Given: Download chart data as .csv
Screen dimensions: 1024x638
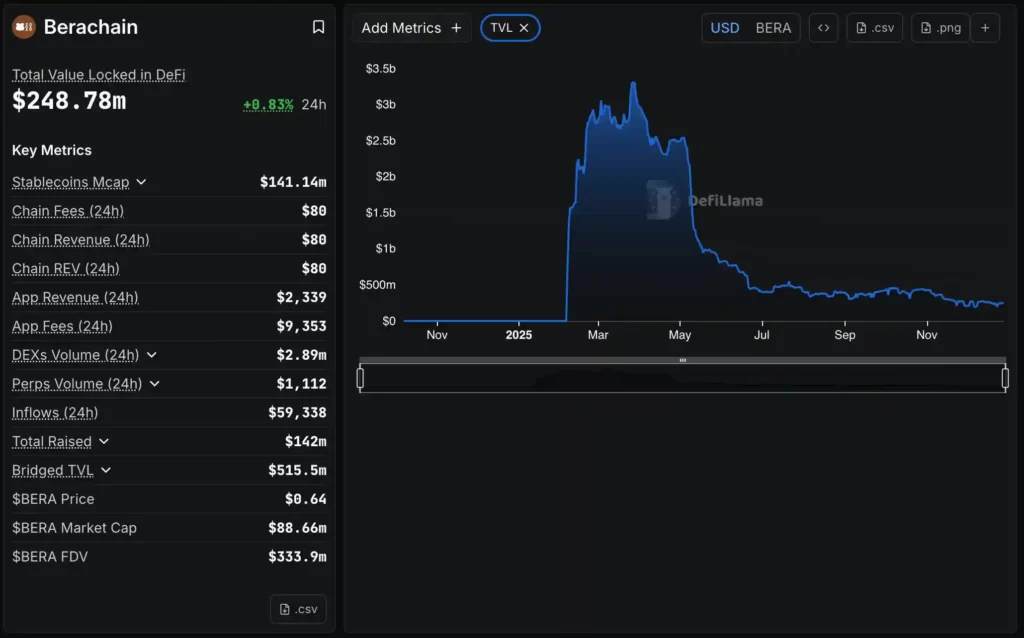Looking at the screenshot, I should tap(875, 28).
